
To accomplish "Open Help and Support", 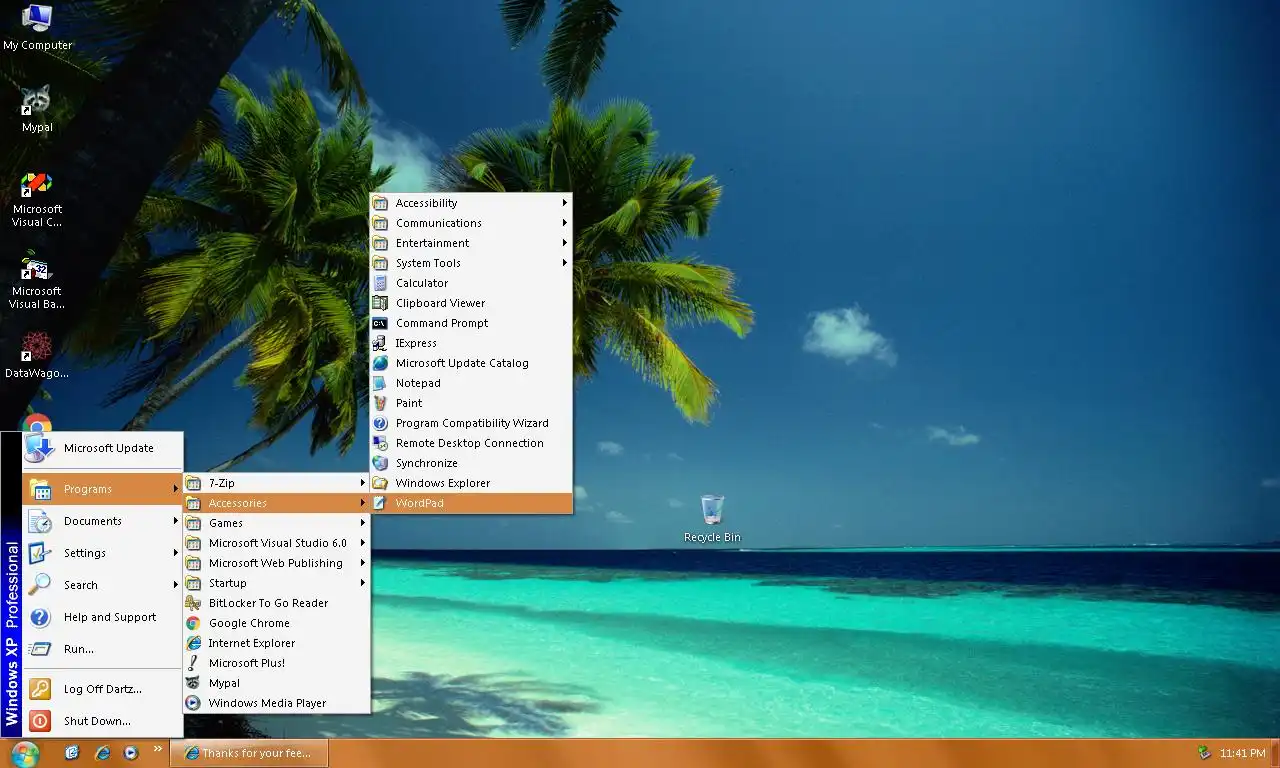I will tap(103, 617).
